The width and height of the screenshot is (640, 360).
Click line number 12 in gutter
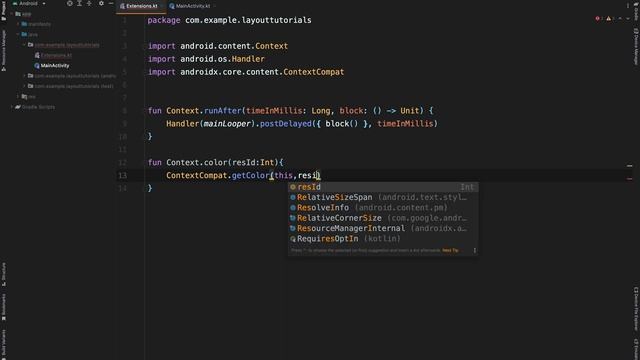(x=122, y=163)
